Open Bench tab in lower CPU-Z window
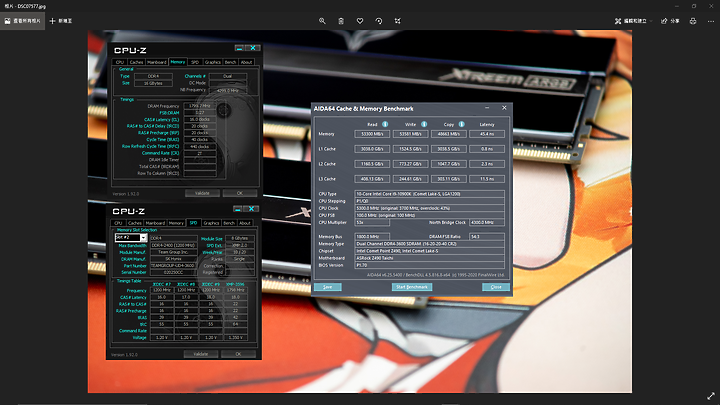This screenshot has height=405, width=720. (229, 223)
